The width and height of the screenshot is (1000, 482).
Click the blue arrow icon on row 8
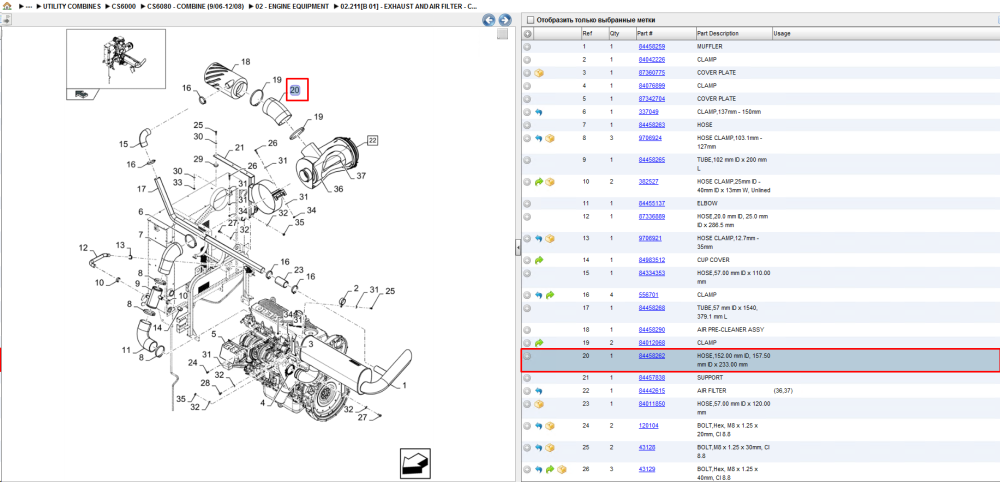click(x=539, y=138)
